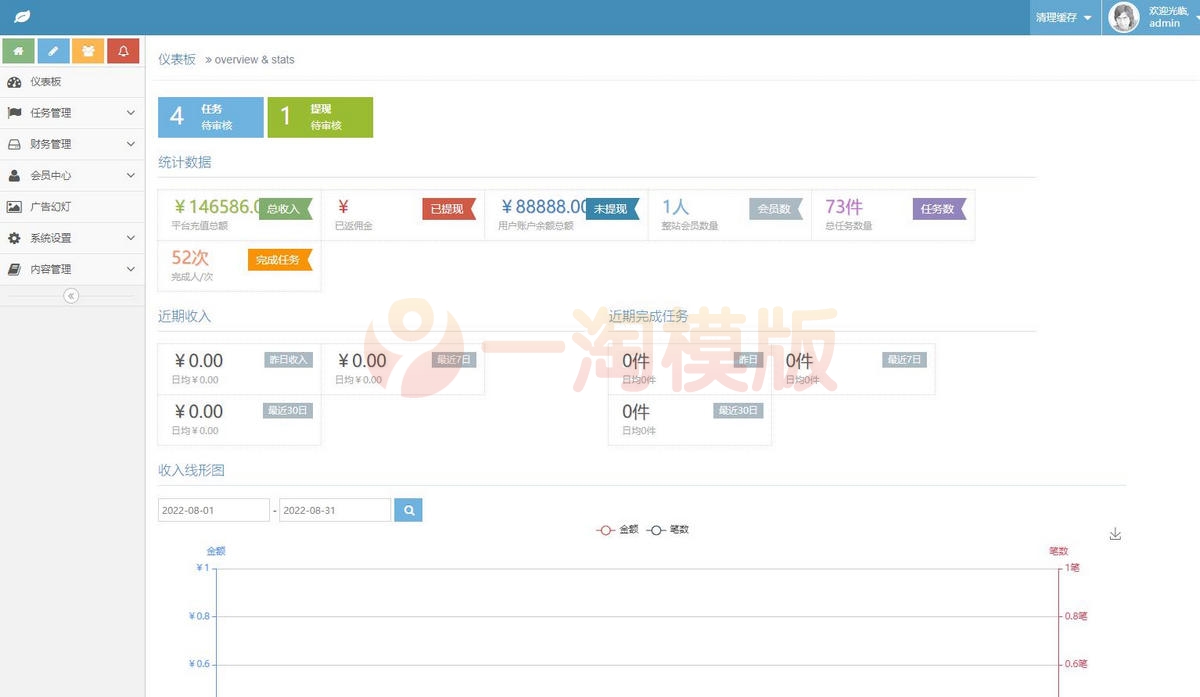Collapse the sidebar with the double-arrow icon
Viewport: 1200px width, 697px height.
pos(71,295)
